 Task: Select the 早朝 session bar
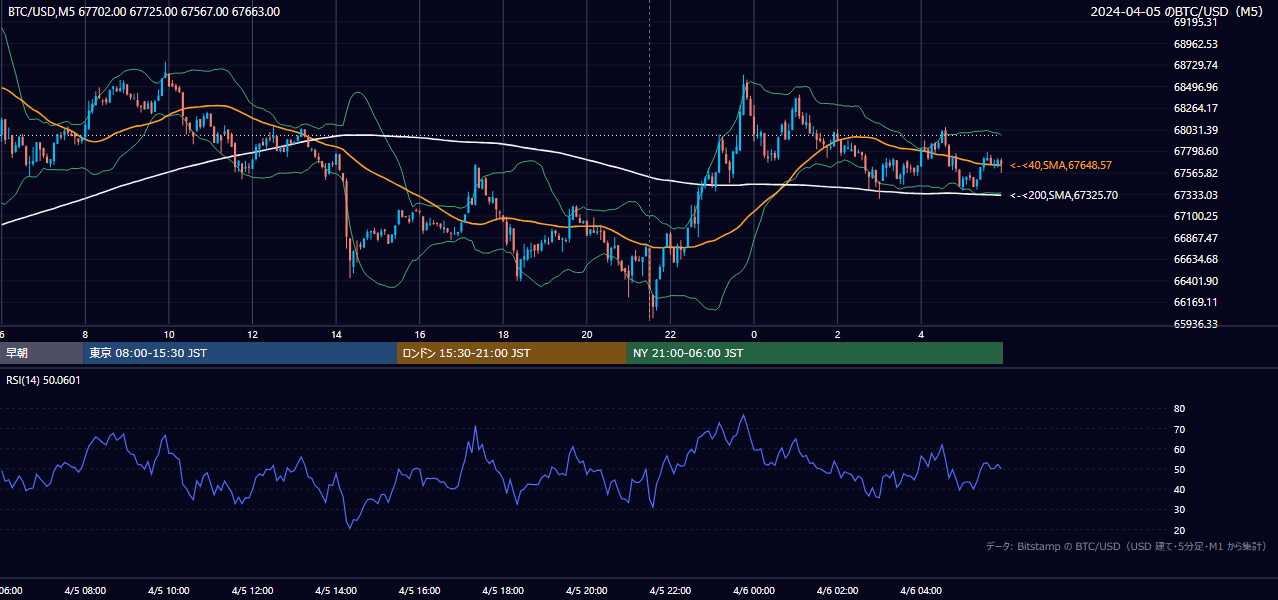point(42,353)
